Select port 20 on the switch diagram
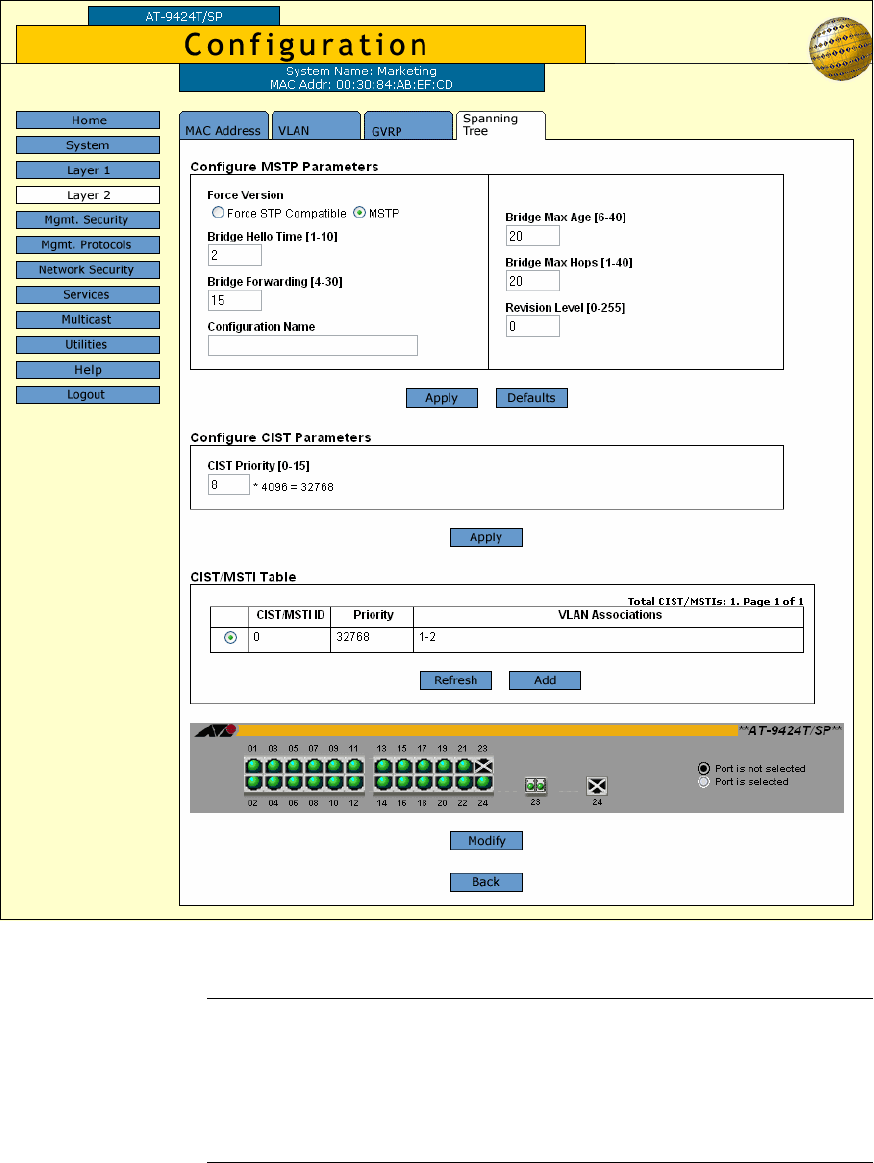 point(443,783)
